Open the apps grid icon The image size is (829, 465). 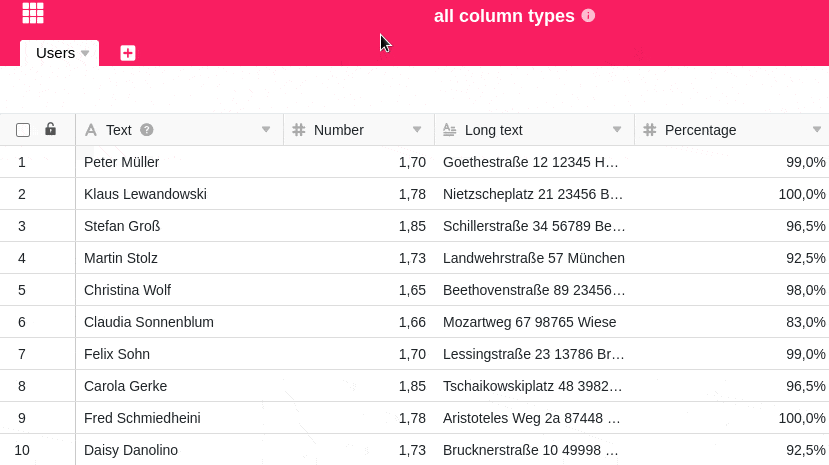(33, 13)
